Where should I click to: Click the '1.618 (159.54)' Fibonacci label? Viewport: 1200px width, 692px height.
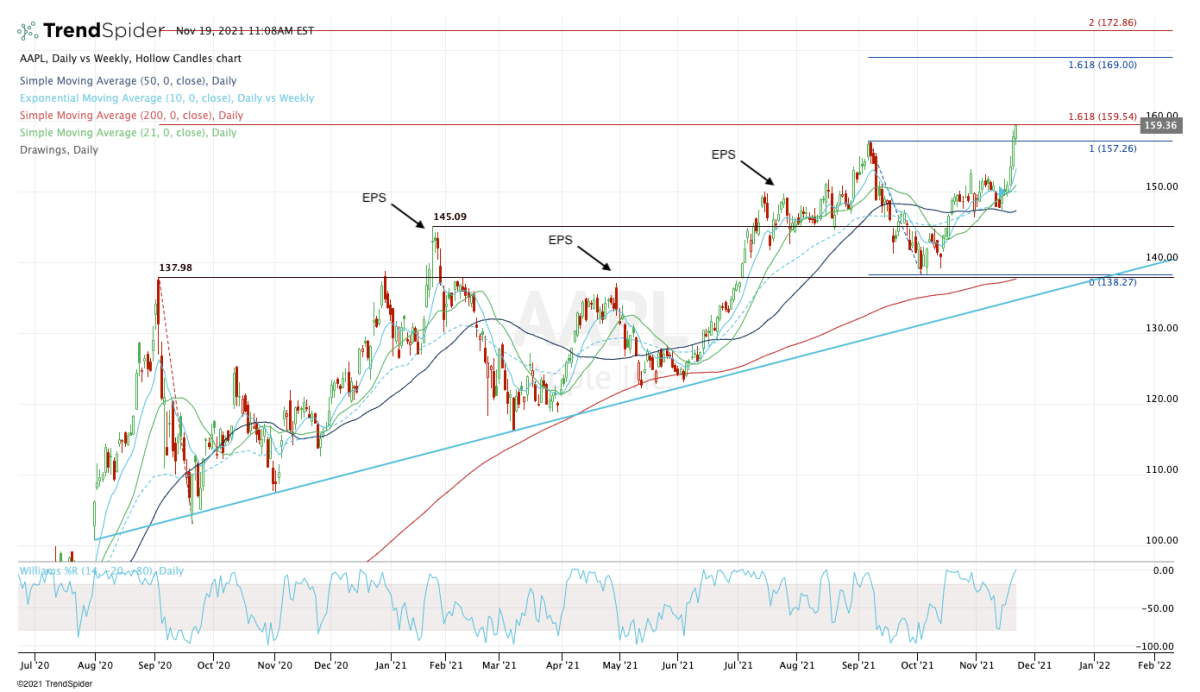click(x=1103, y=116)
